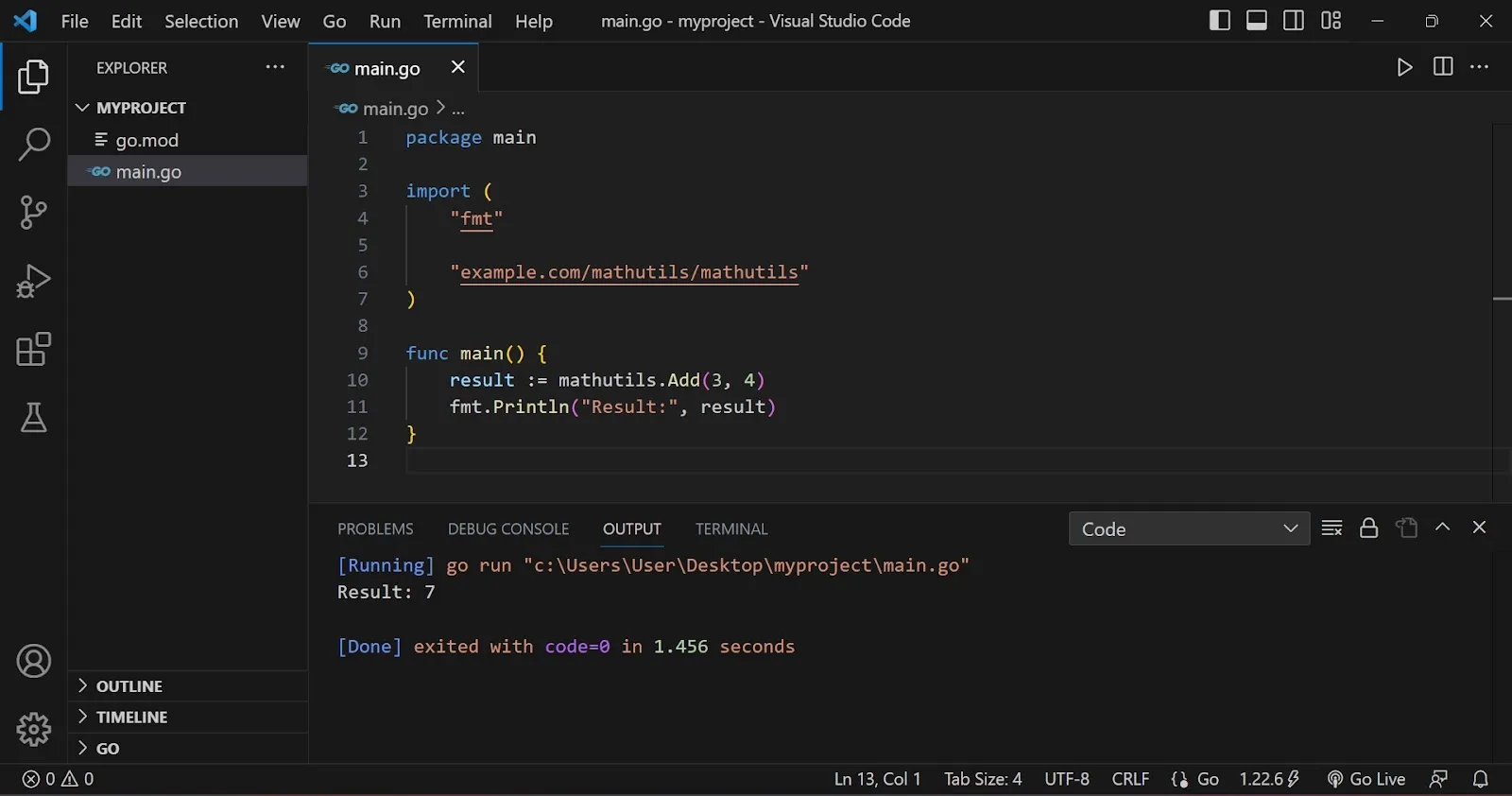The image size is (1512, 796).
Task: Select the main.go editor tab
Action: (392, 67)
